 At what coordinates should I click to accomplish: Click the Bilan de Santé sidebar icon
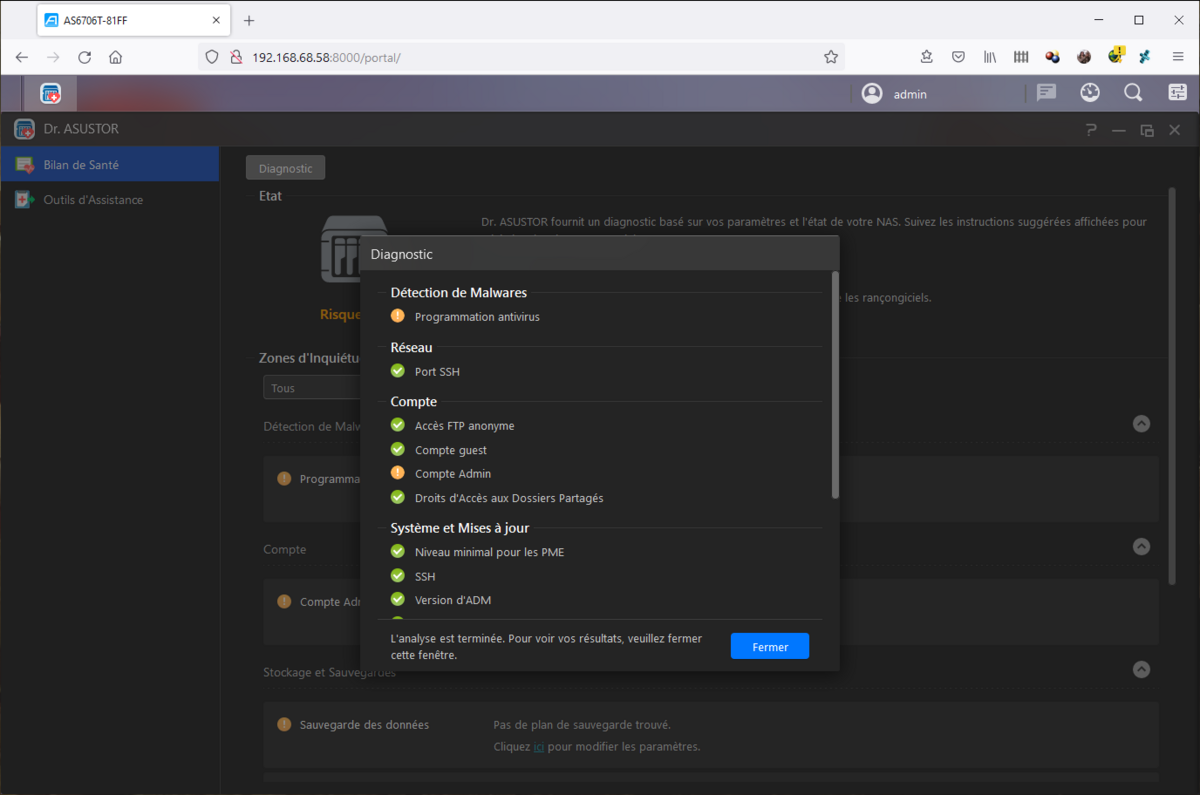click(25, 165)
